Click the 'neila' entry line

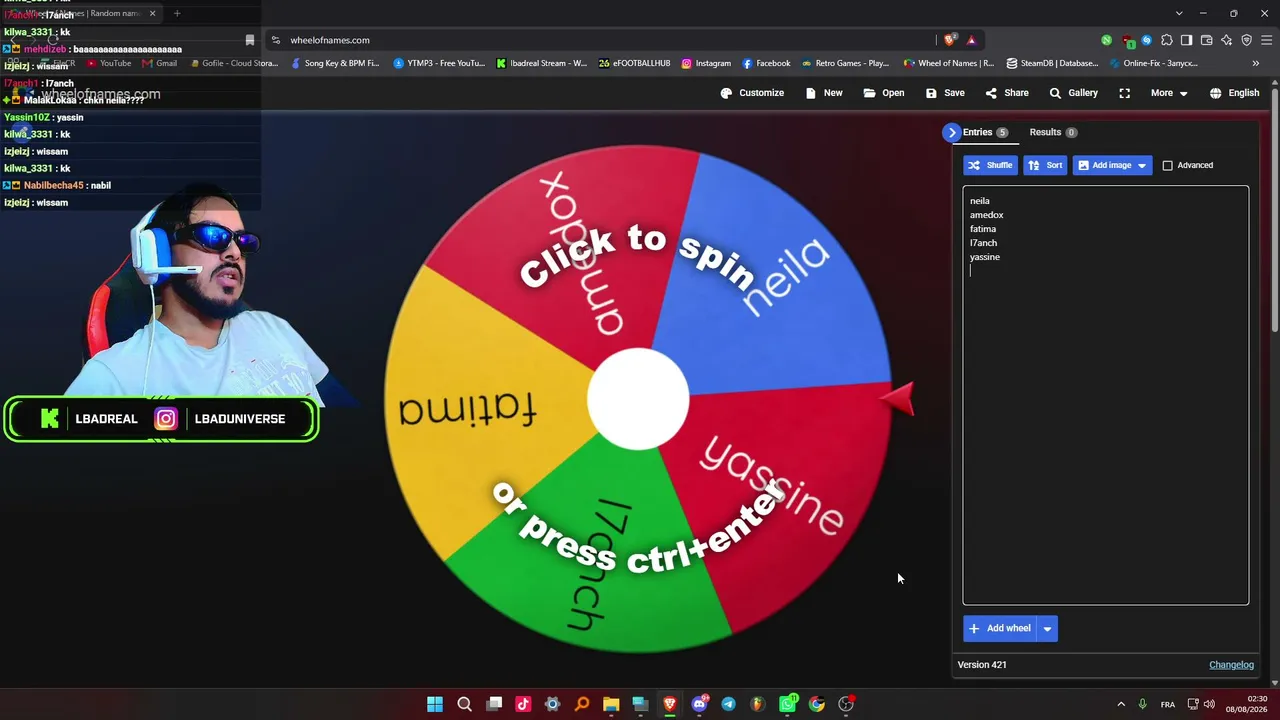pyautogui.click(x=979, y=201)
